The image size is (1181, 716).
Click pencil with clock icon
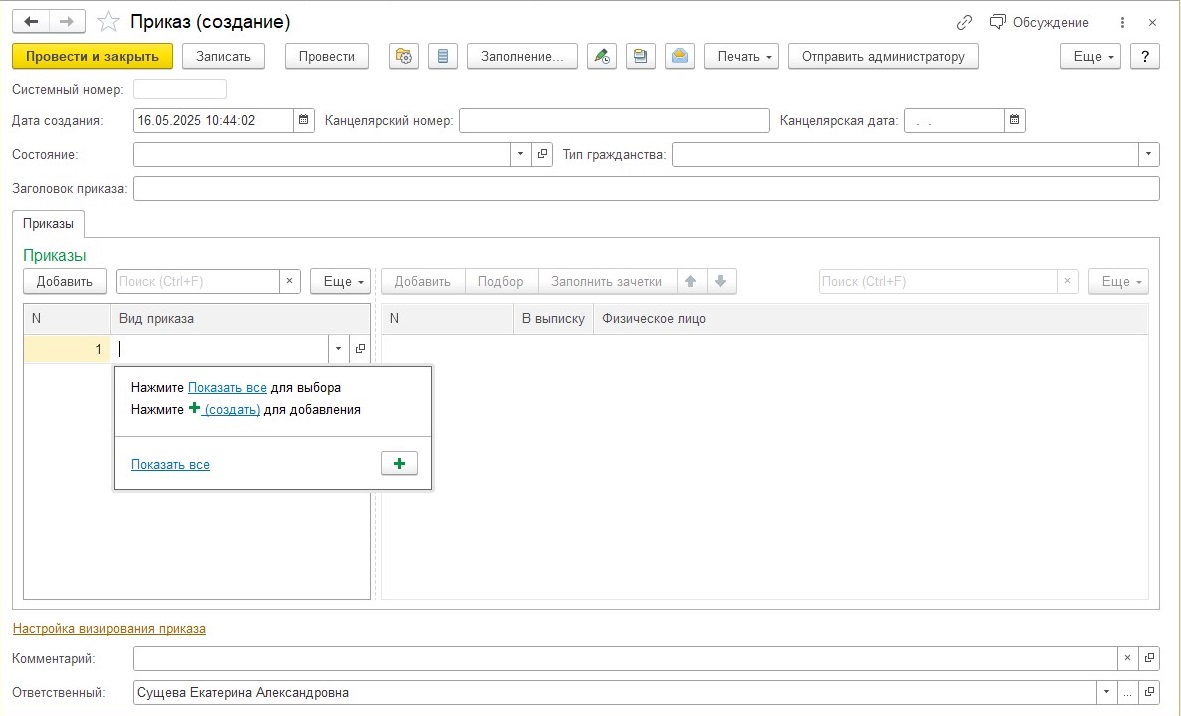tap(602, 56)
